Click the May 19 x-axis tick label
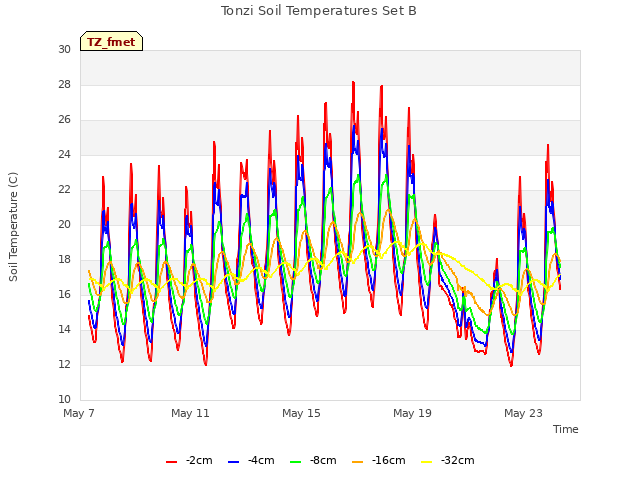 (x=412, y=413)
